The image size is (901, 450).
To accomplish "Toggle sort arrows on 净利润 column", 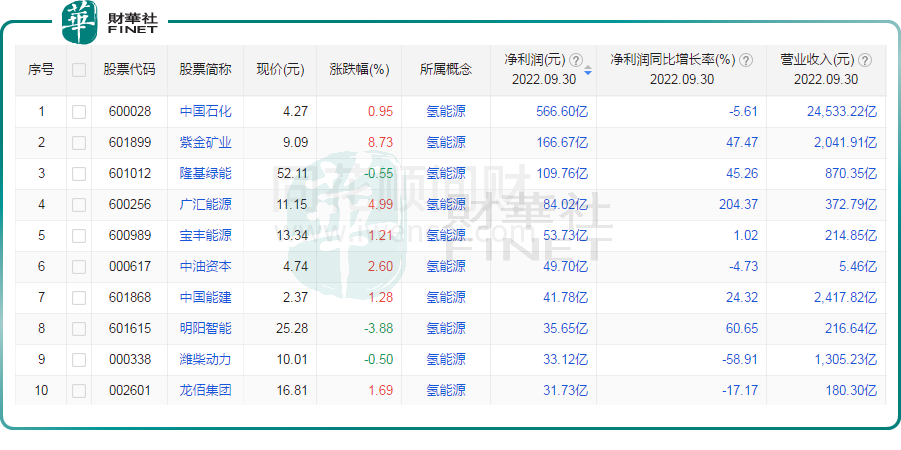I will point(588,71).
